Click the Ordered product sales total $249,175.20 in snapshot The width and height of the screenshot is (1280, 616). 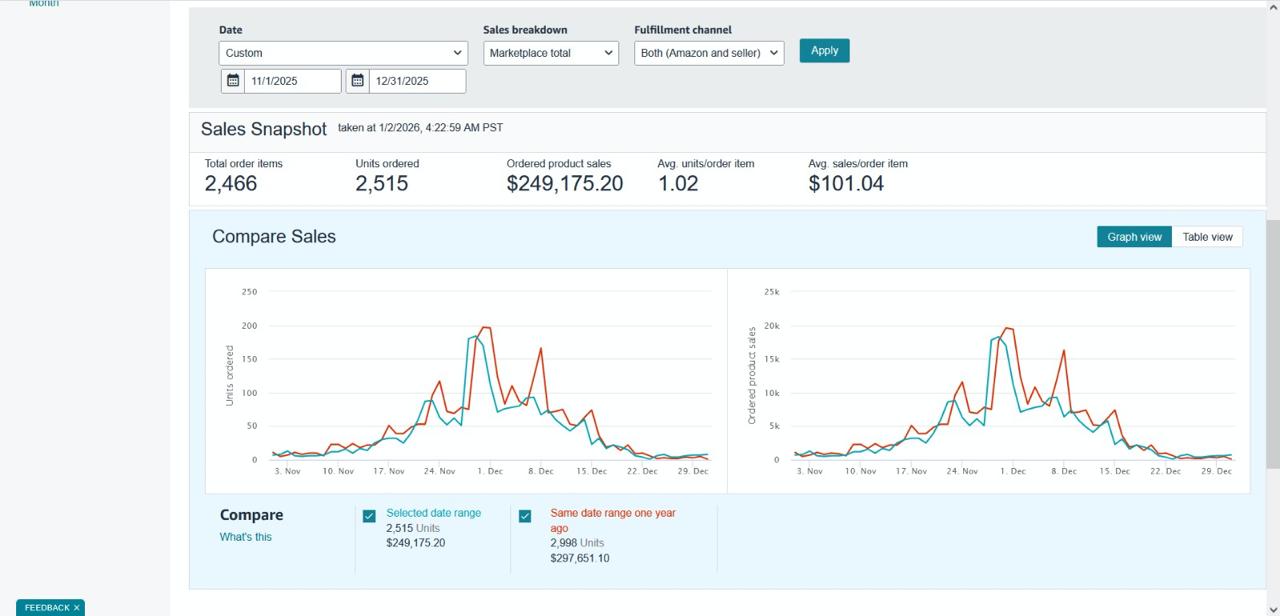[x=564, y=184]
